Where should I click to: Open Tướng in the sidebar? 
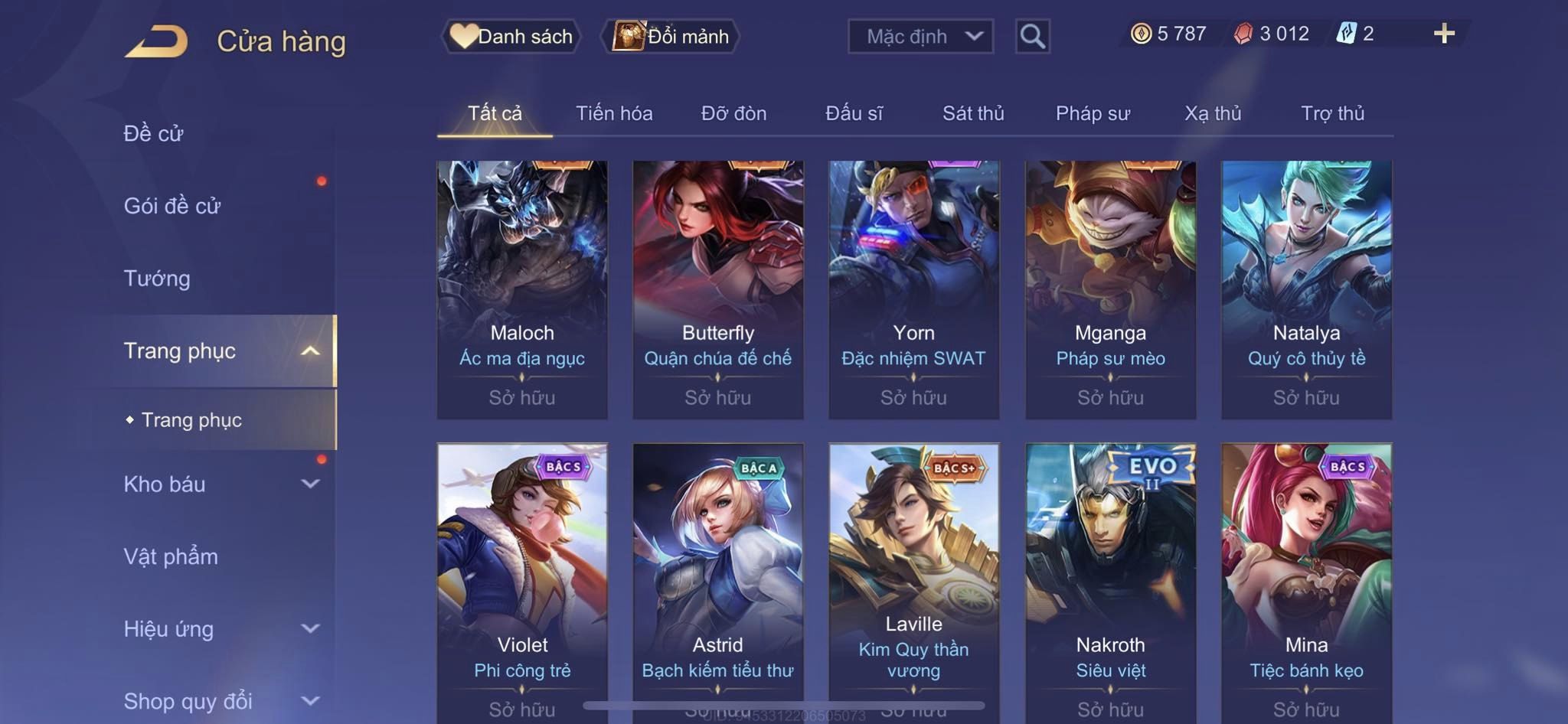pyautogui.click(x=157, y=279)
